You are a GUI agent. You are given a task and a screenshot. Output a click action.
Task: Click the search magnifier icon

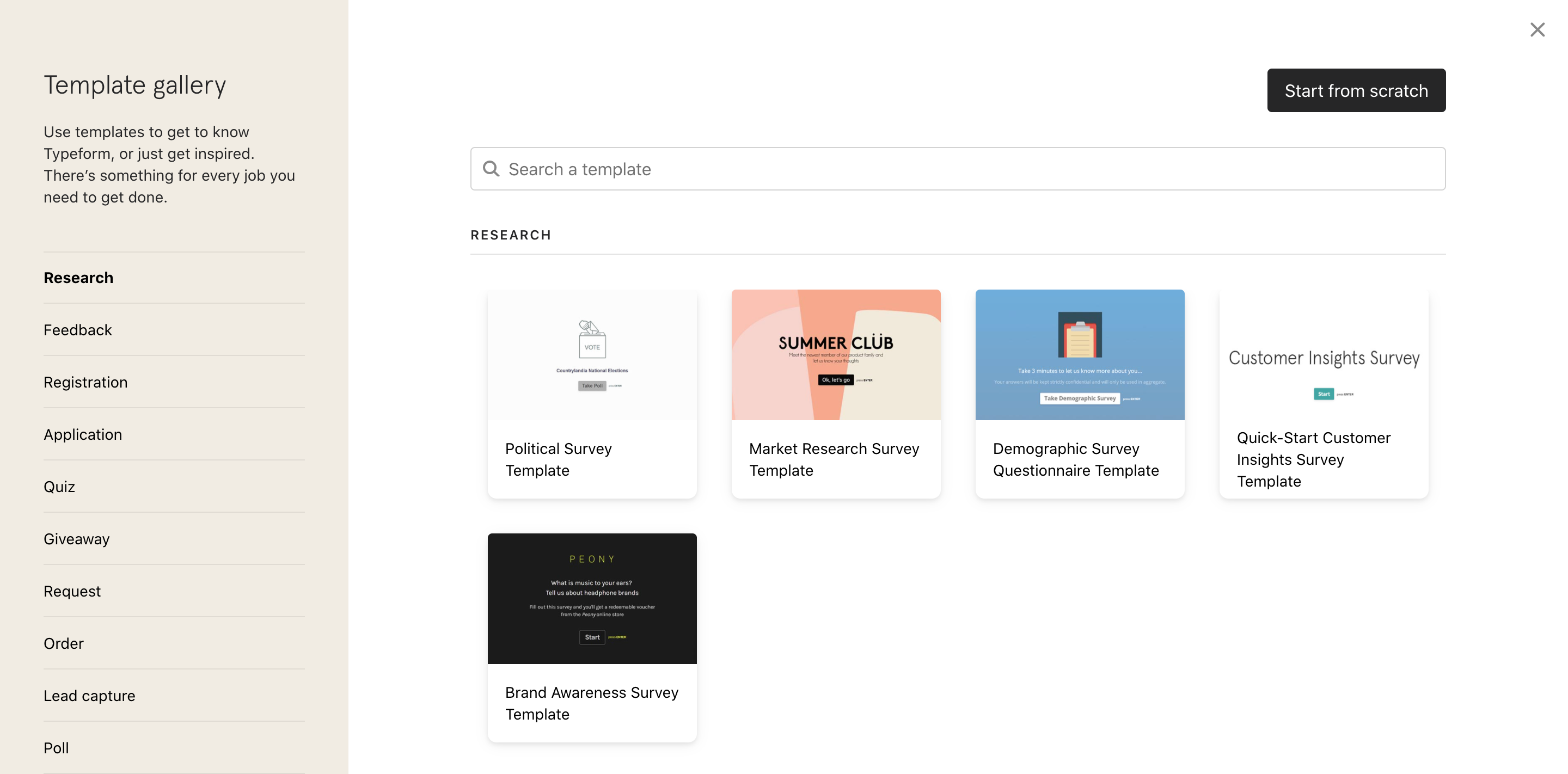(x=491, y=169)
